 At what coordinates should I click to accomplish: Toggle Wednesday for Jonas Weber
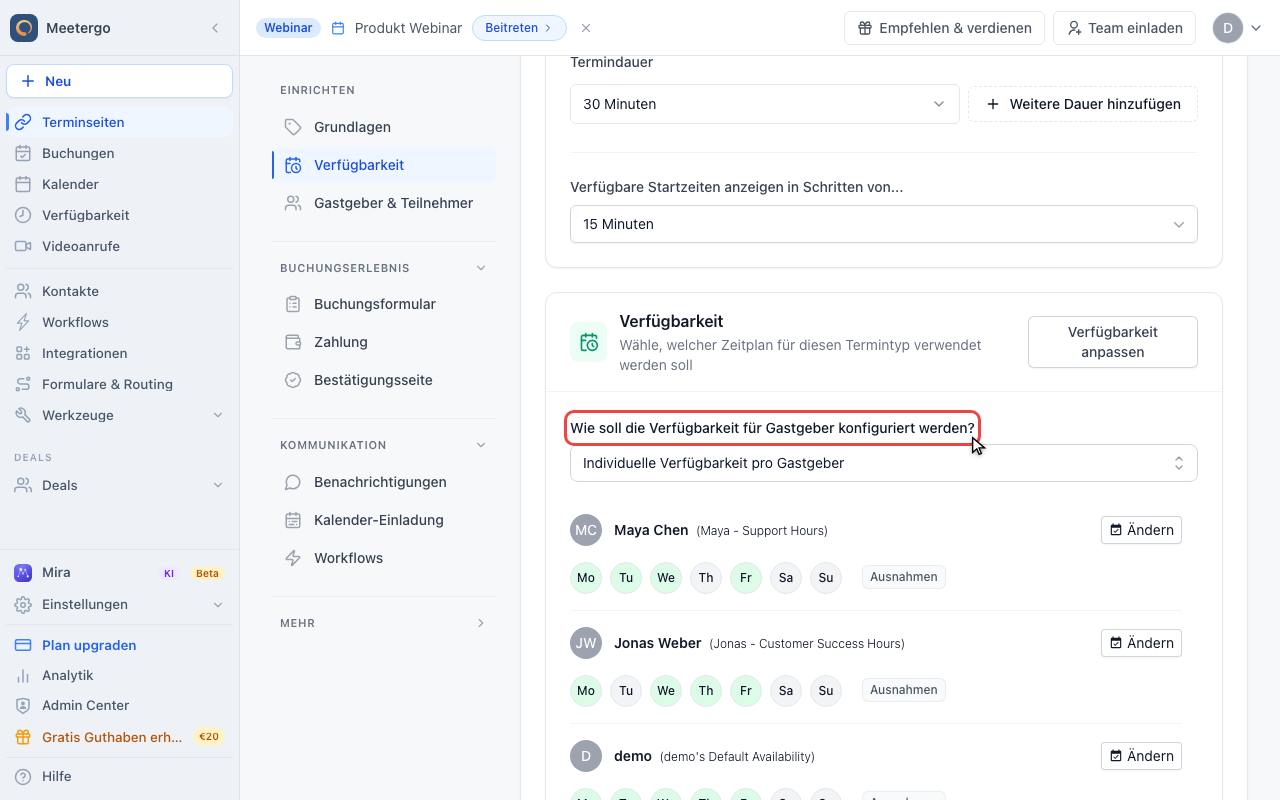[x=666, y=690]
